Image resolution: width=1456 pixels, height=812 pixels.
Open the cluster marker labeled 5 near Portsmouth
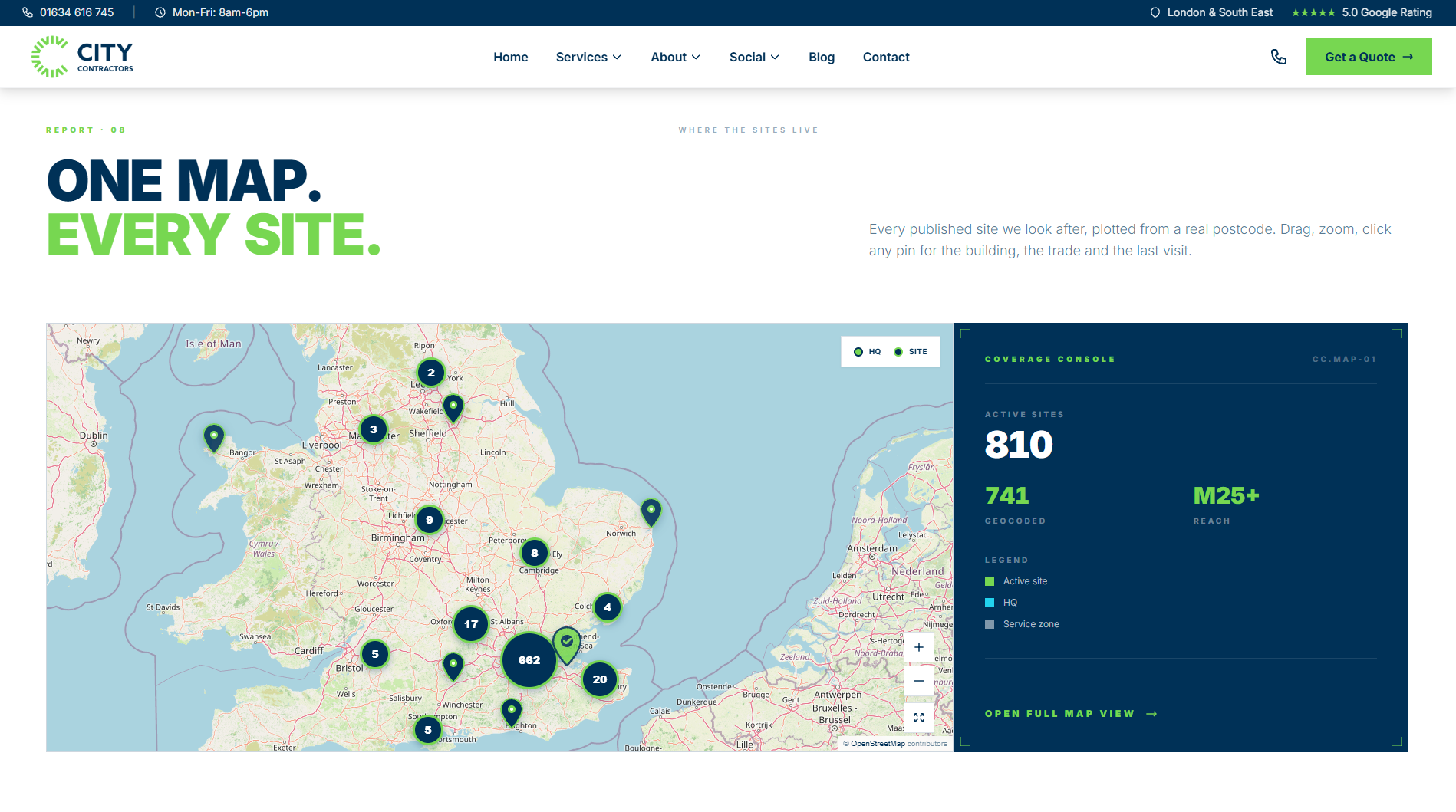[x=428, y=730]
